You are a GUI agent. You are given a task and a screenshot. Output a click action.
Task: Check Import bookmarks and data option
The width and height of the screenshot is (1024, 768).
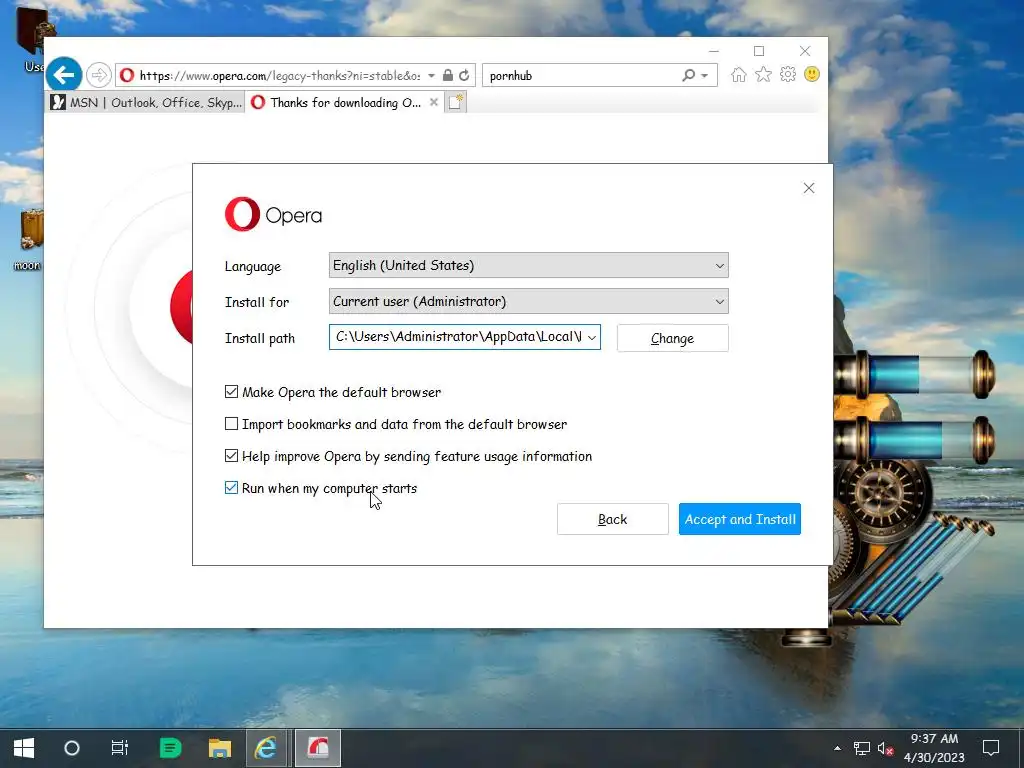(231, 424)
